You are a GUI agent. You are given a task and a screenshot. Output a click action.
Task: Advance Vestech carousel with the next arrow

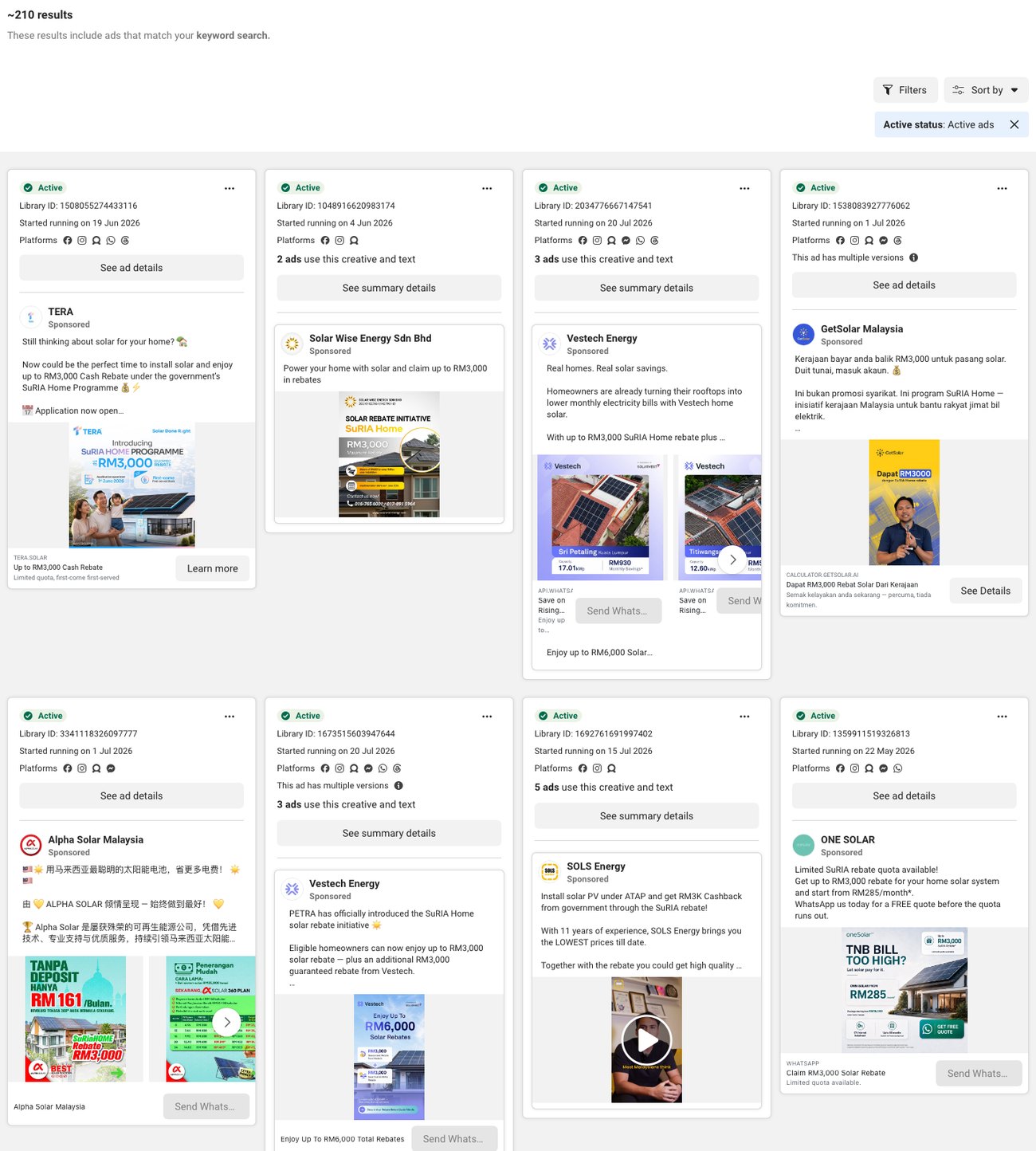pyautogui.click(x=732, y=560)
